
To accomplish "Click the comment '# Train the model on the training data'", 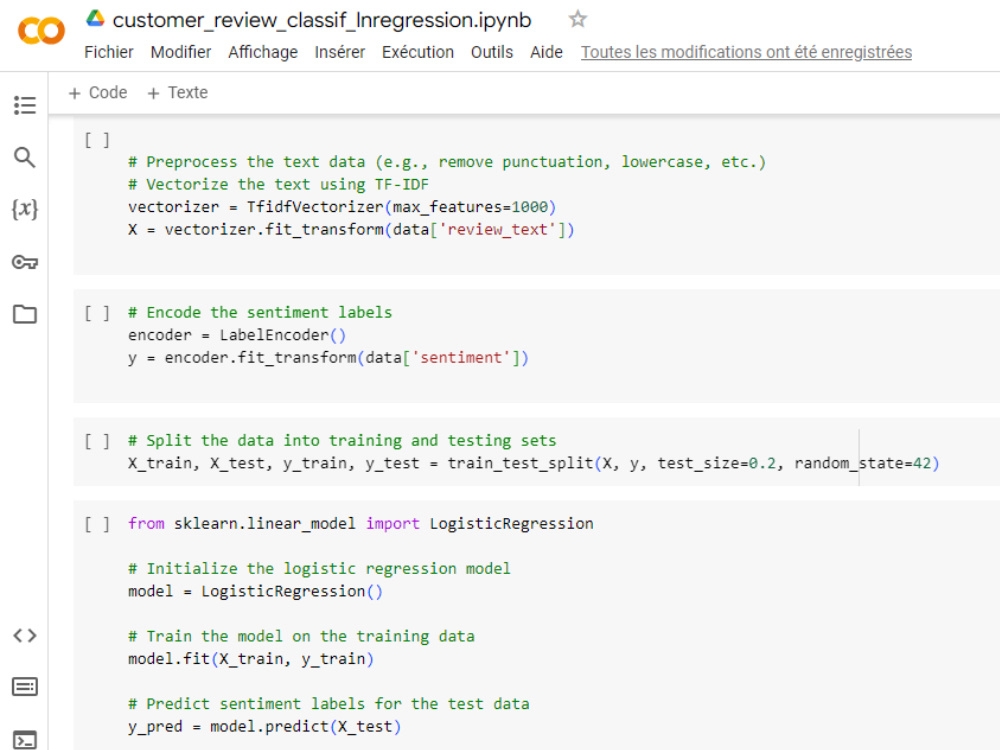I will tap(301, 636).
